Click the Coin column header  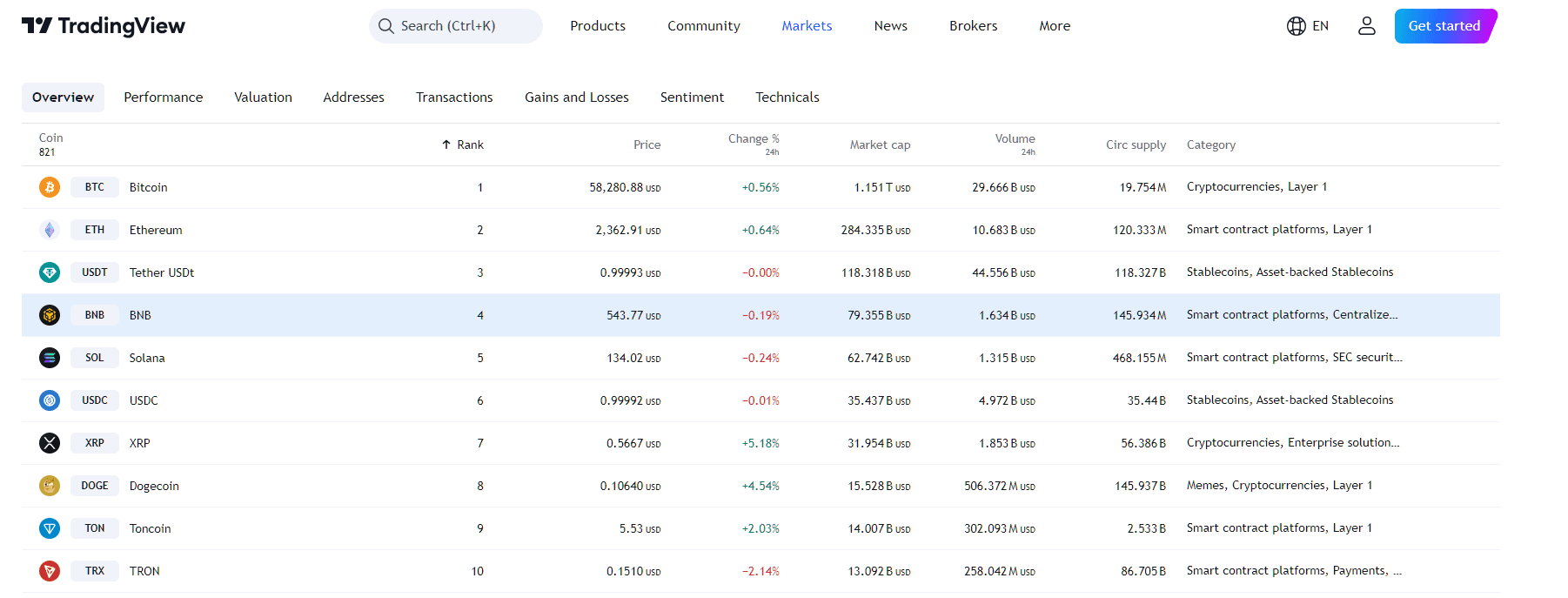click(x=50, y=138)
